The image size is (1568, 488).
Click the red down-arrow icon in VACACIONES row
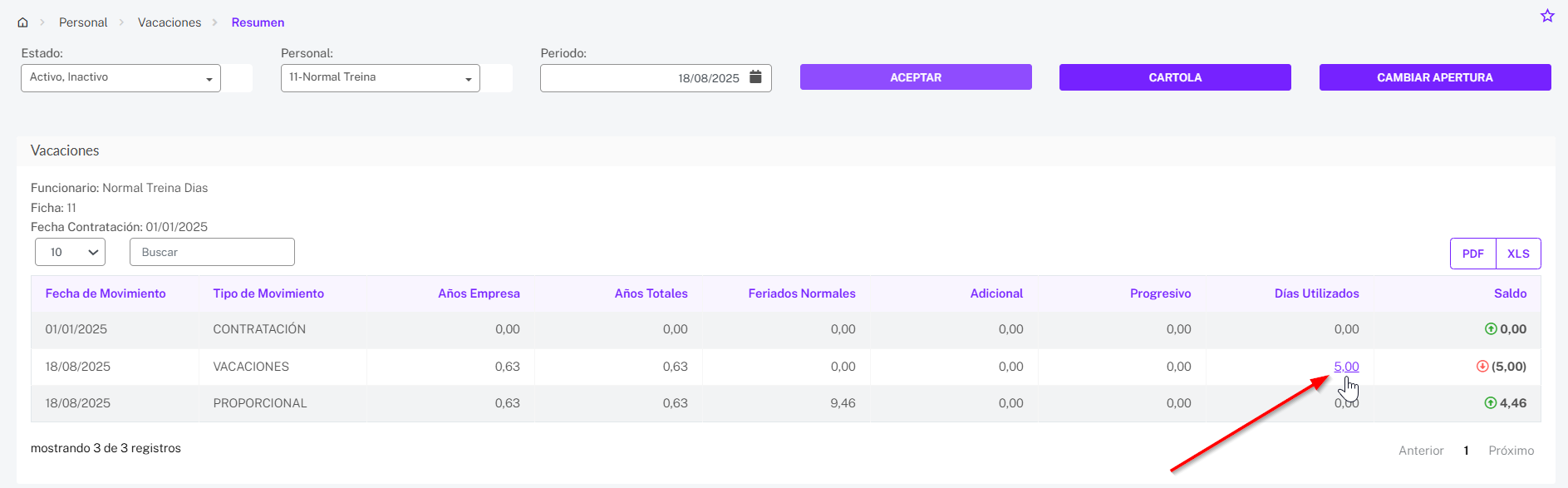(1482, 367)
